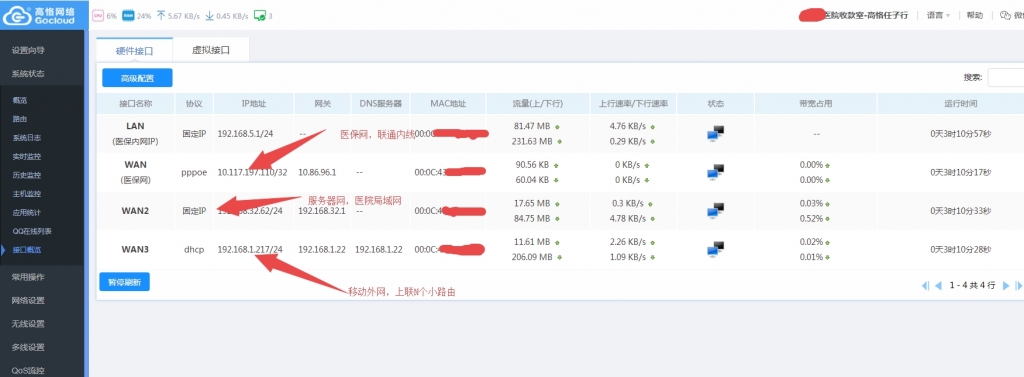The image size is (1024, 377).
Task: Click the online hosts monitor icon
Action: pos(260,16)
